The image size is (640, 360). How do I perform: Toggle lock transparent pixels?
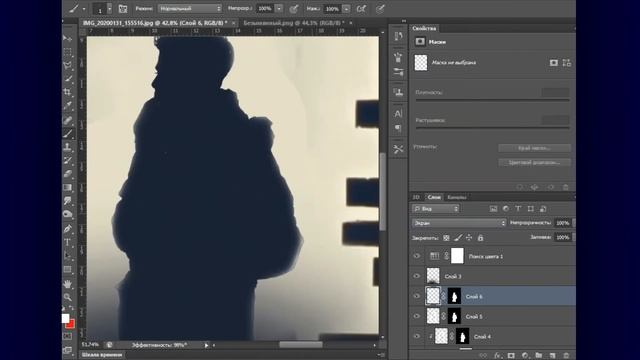click(x=446, y=238)
